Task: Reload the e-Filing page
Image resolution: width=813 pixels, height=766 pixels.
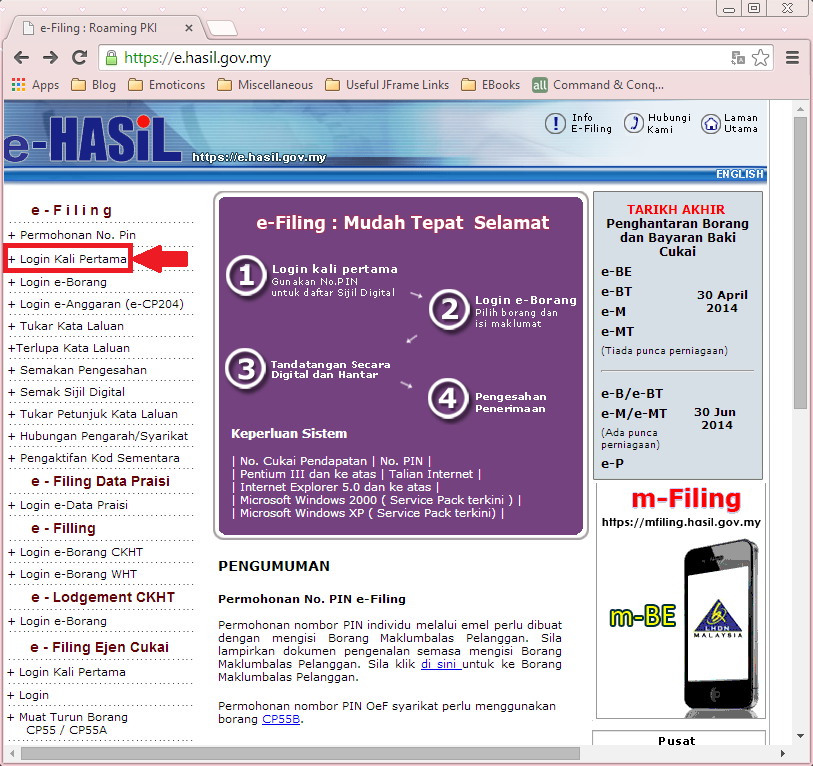Action: point(79,58)
